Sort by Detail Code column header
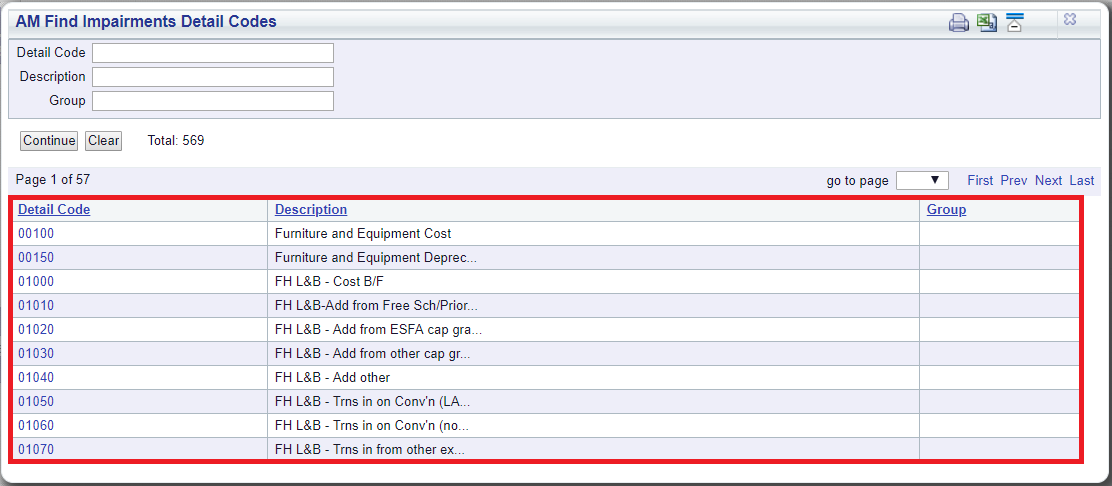1112x486 pixels. coord(54,209)
